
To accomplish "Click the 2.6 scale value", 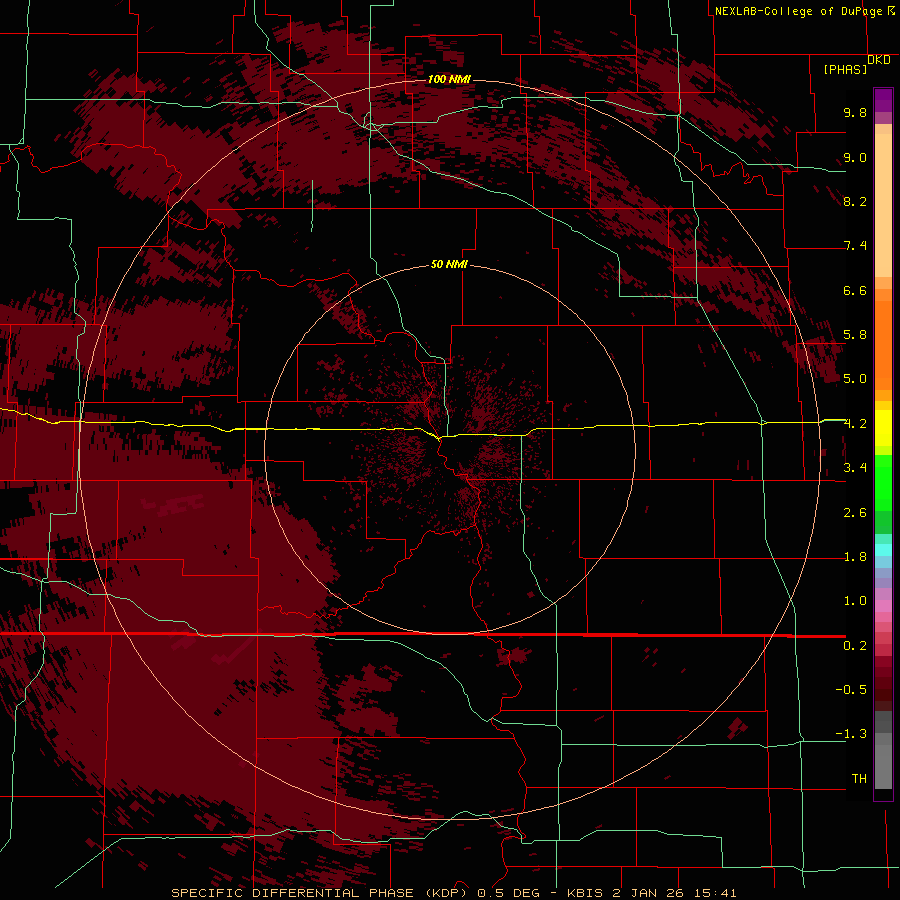I will point(855,513).
